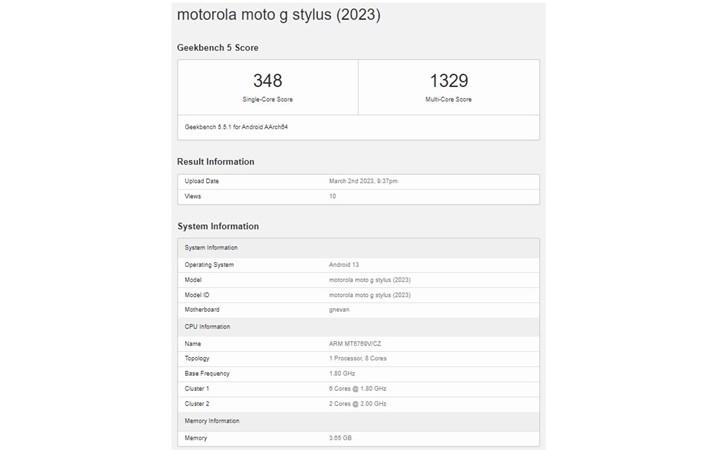Screen dimensions: 720x450
Task: Click the CPU name ARM MT6769V/CZ
Action: click(355, 343)
